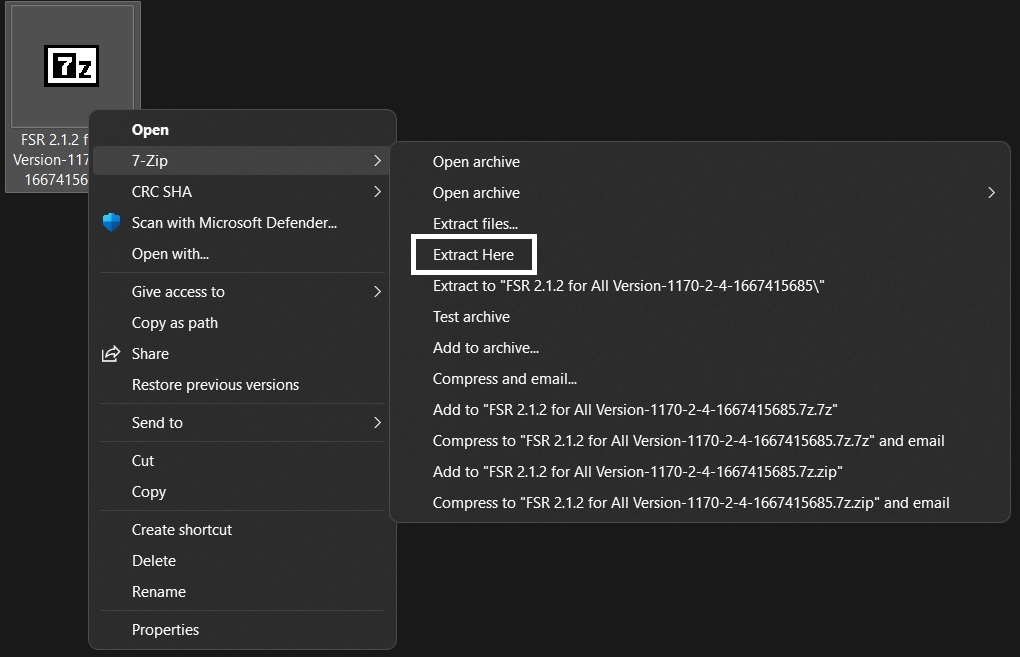The width and height of the screenshot is (1020, 657).
Task: Open Properties for the archive
Action: [x=165, y=630]
